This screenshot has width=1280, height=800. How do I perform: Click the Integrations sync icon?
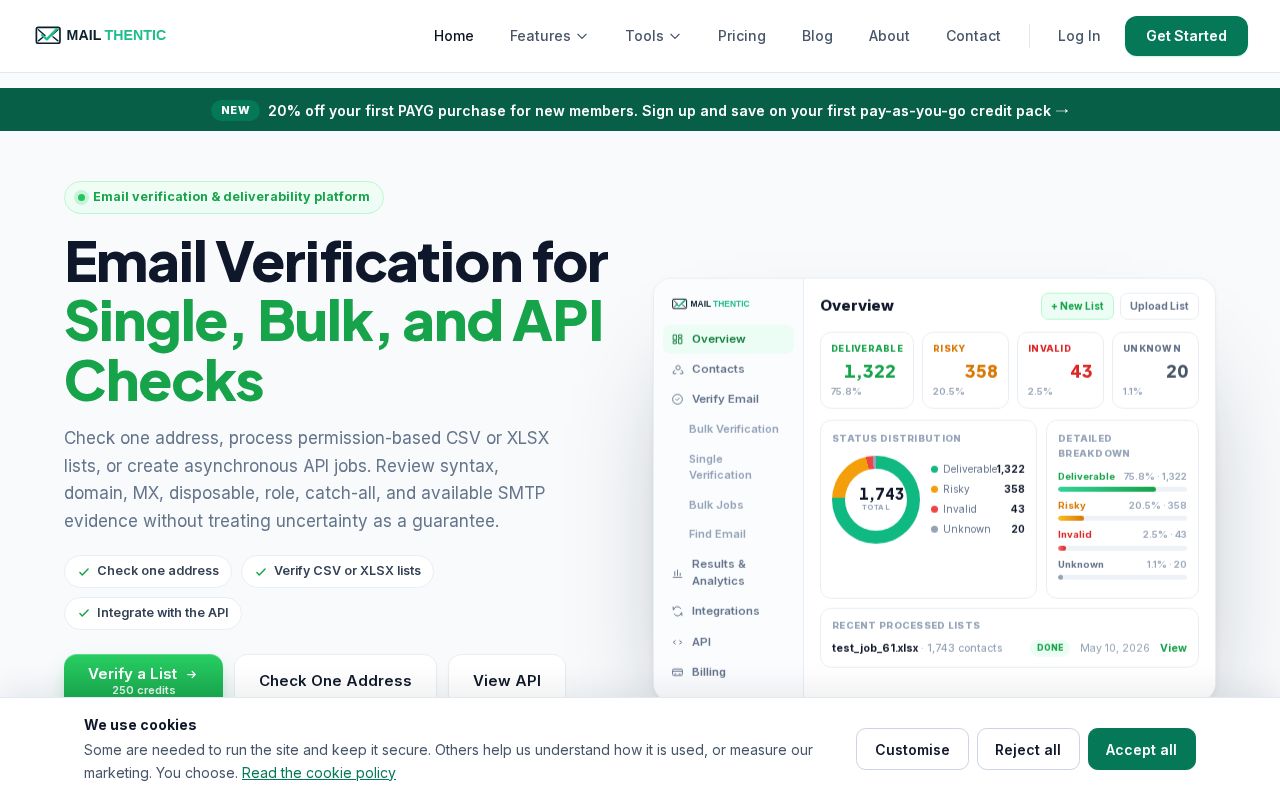(677, 611)
